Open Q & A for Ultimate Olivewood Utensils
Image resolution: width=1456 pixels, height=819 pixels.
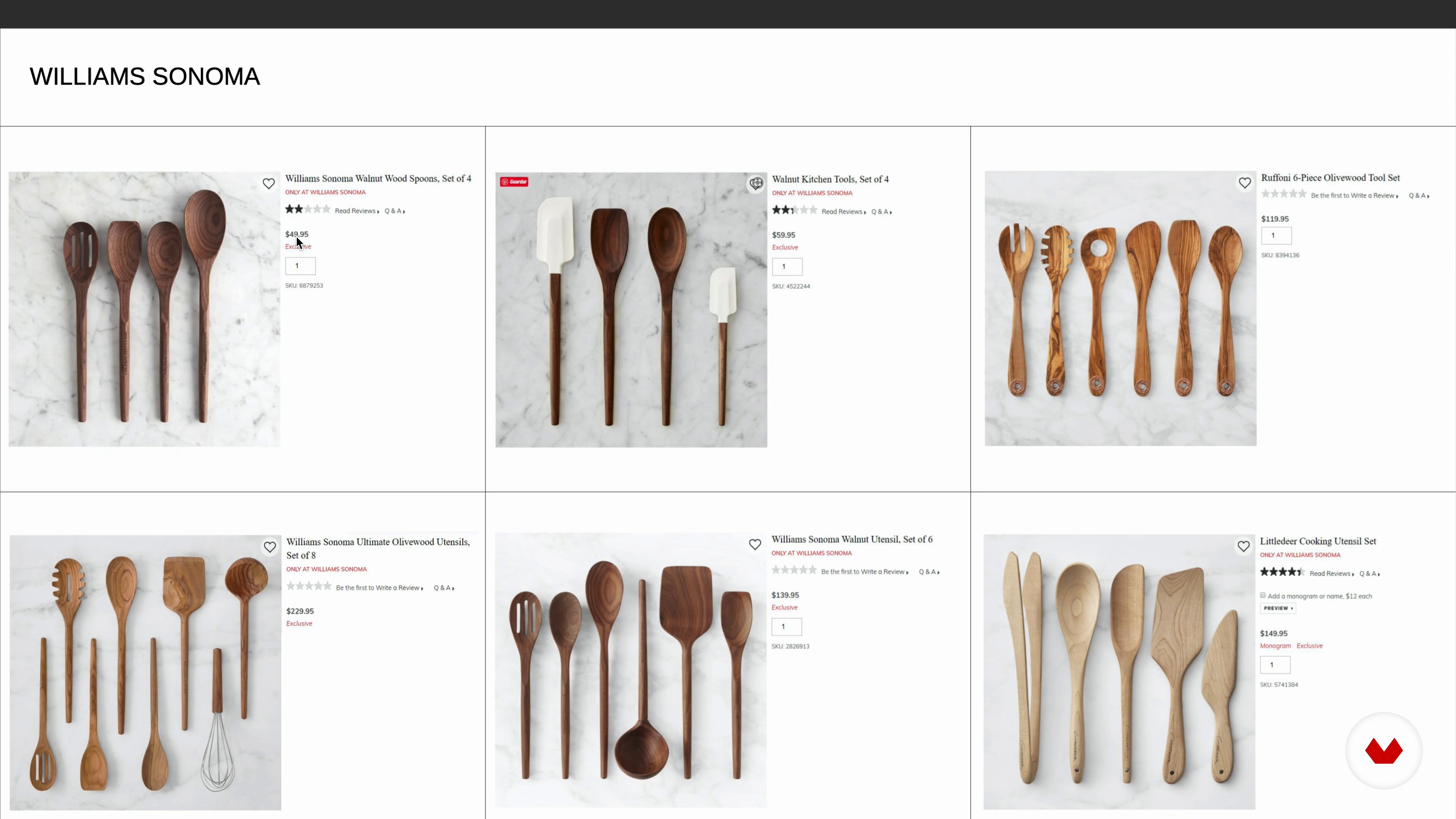point(444,588)
